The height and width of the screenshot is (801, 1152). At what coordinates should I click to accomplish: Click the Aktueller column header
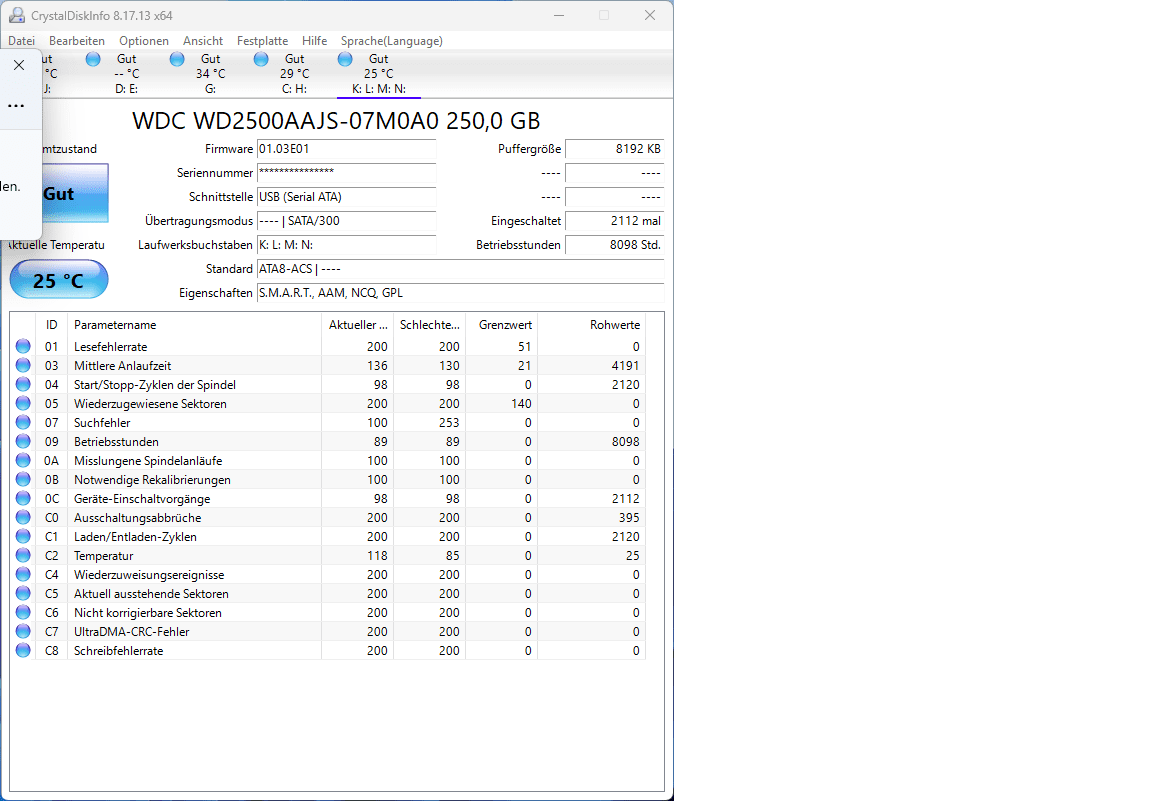[x=357, y=325]
